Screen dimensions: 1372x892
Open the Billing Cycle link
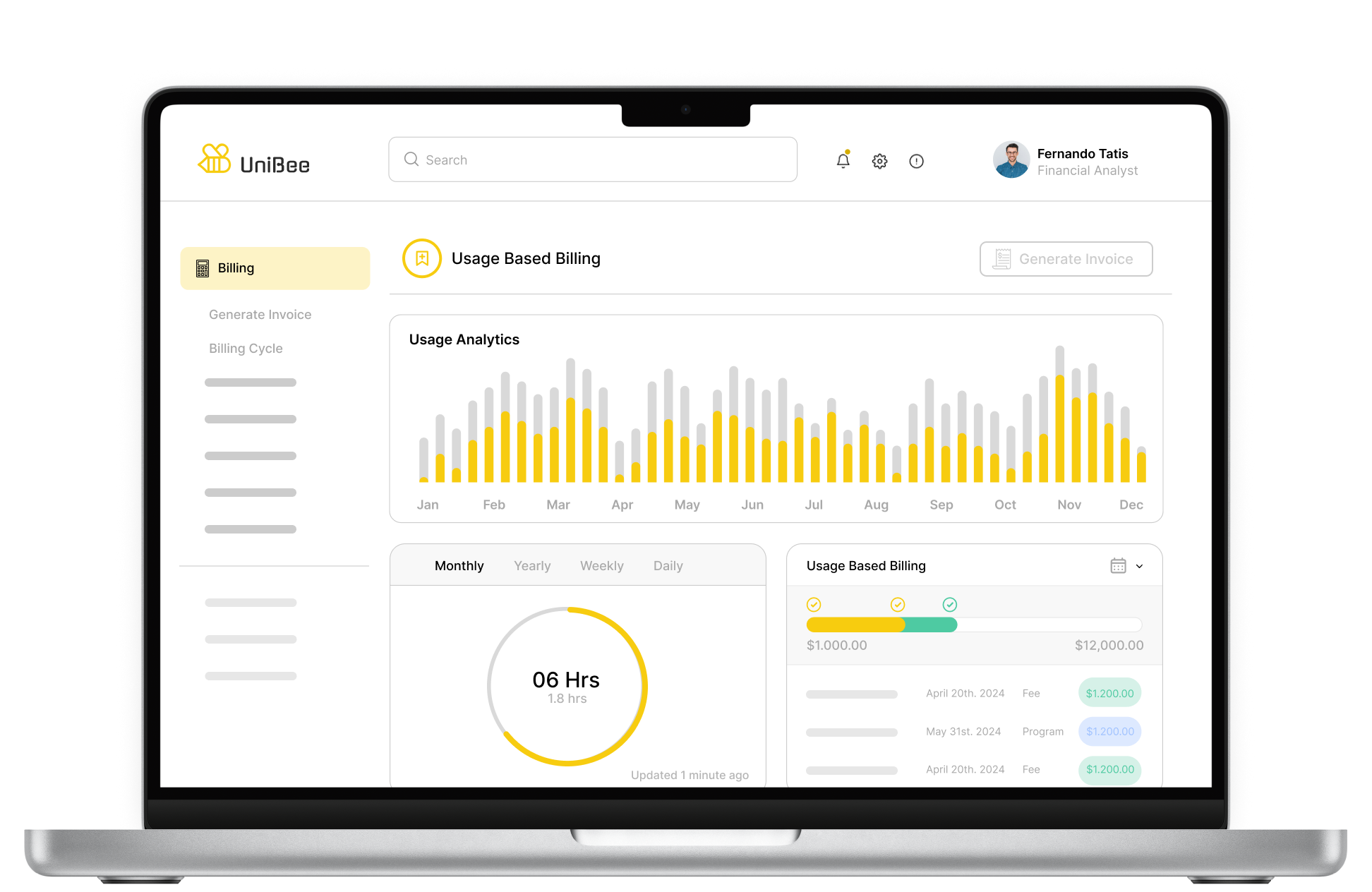246,348
